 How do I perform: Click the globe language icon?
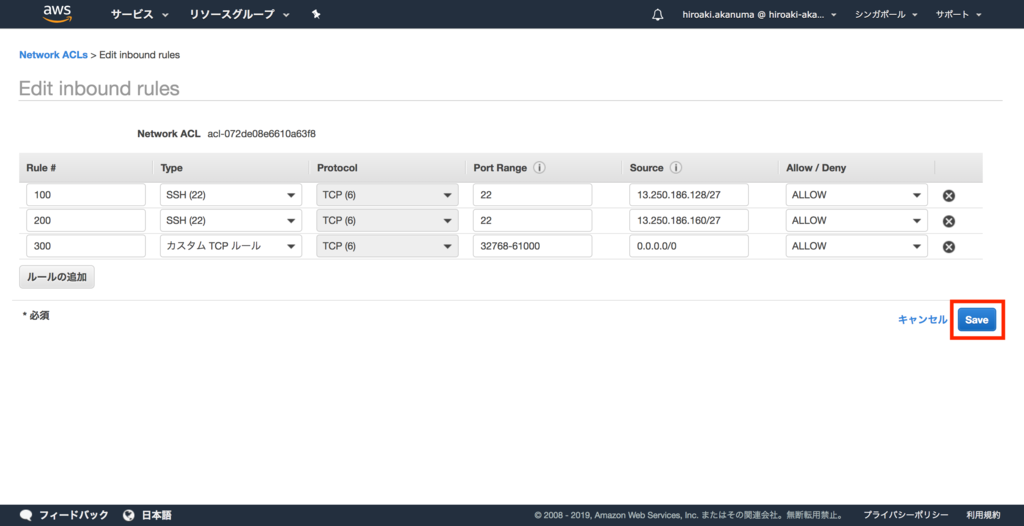click(x=129, y=515)
